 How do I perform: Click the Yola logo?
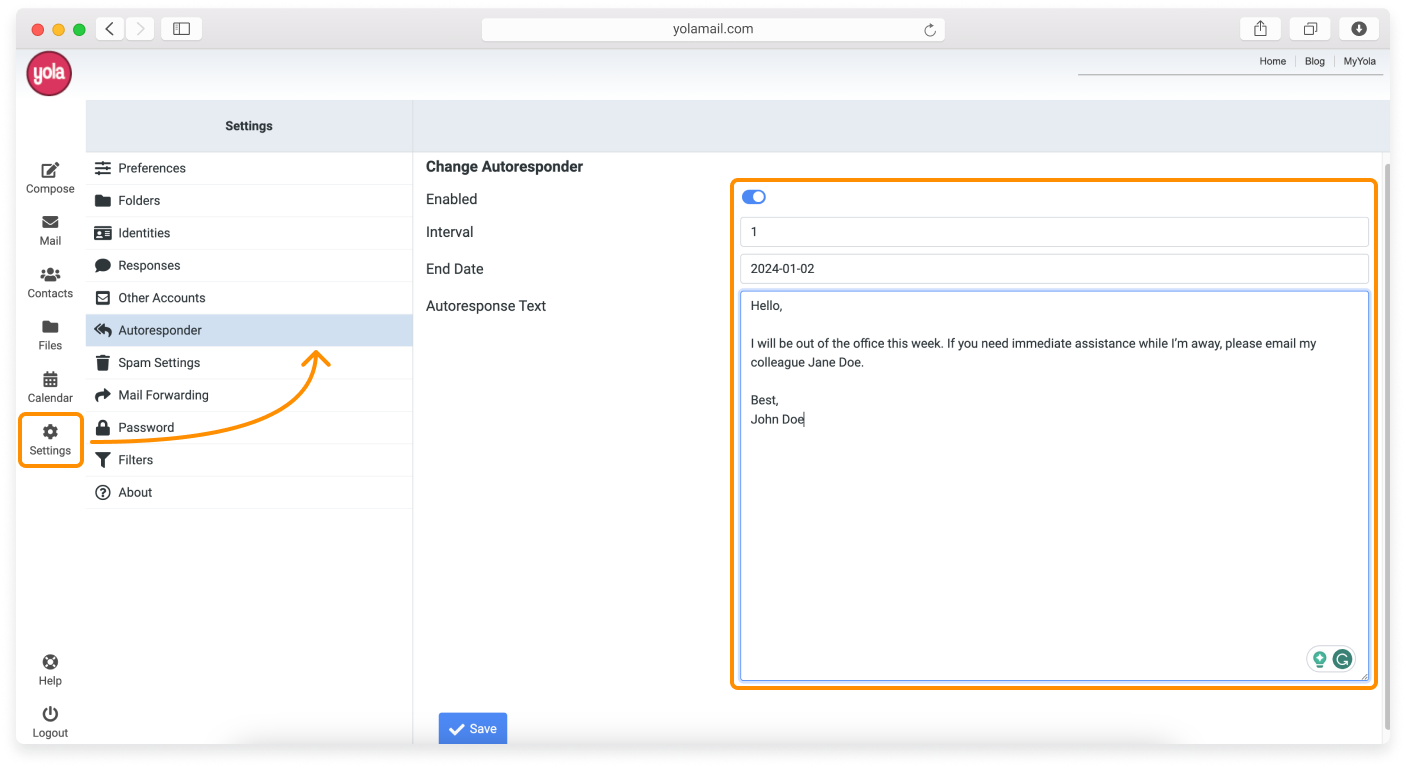point(49,74)
